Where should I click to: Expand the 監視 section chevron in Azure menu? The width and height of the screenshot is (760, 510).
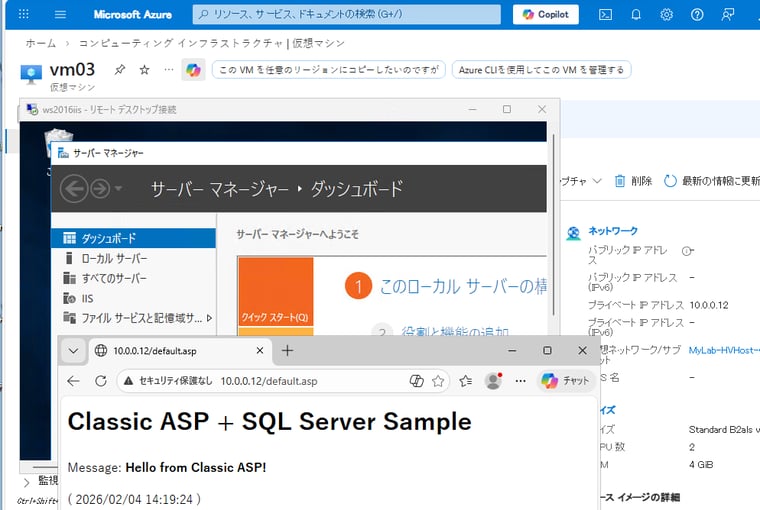[27, 482]
